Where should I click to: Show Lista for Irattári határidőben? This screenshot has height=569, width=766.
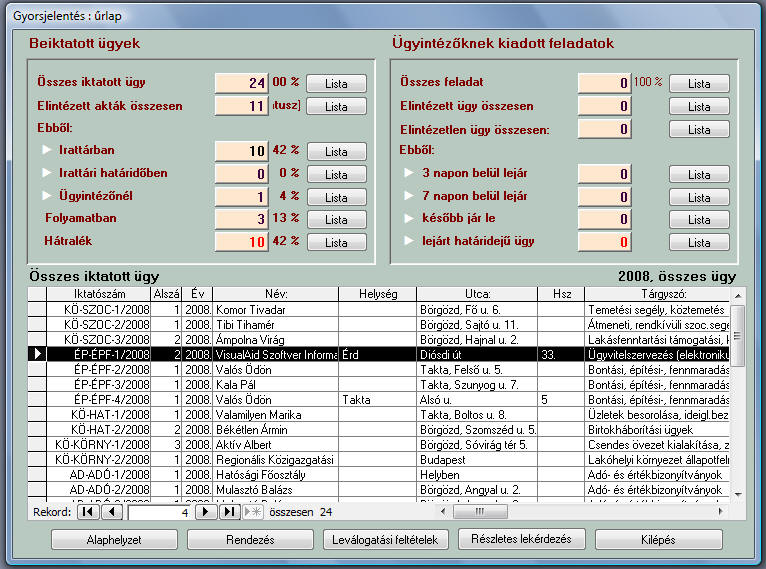tap(337, 174)
